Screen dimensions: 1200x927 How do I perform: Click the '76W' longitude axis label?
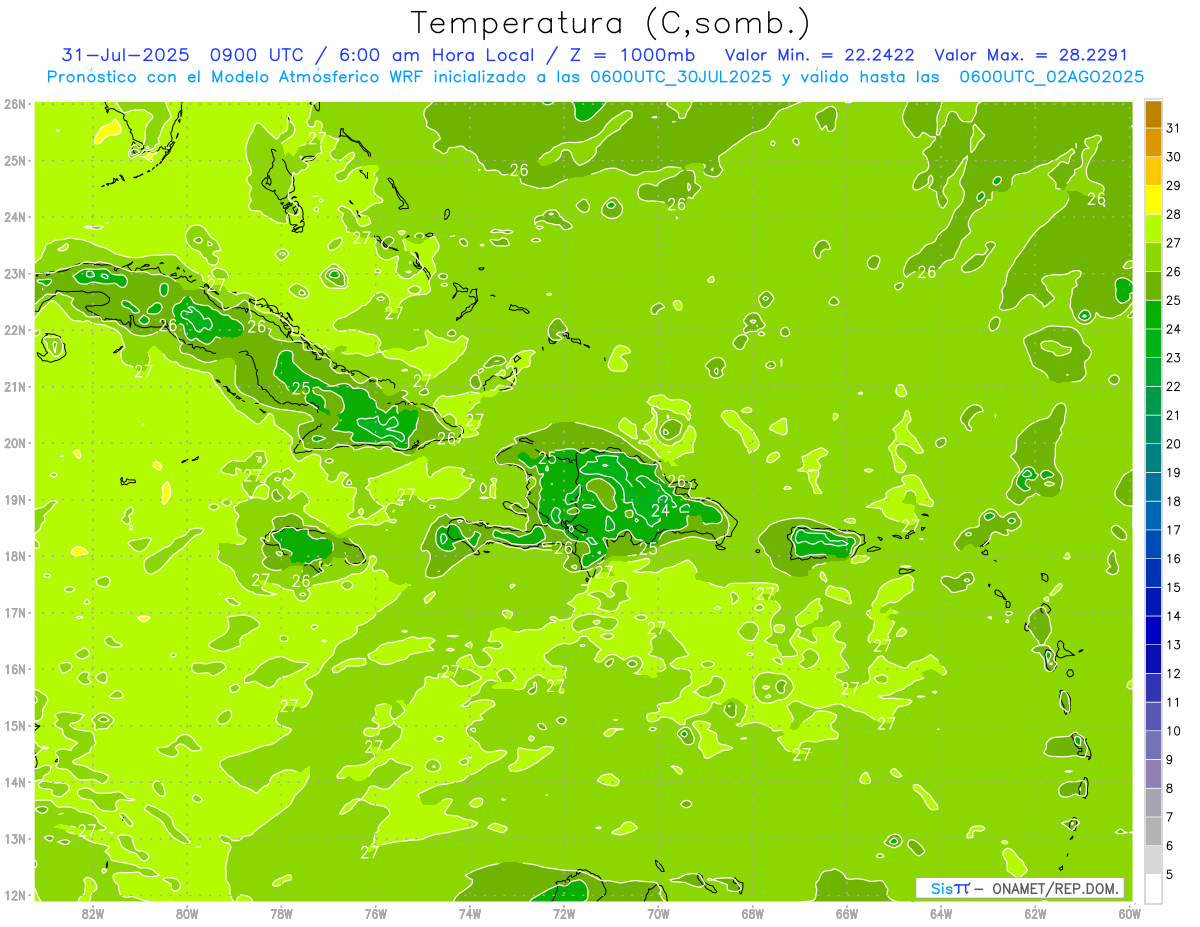376,912
